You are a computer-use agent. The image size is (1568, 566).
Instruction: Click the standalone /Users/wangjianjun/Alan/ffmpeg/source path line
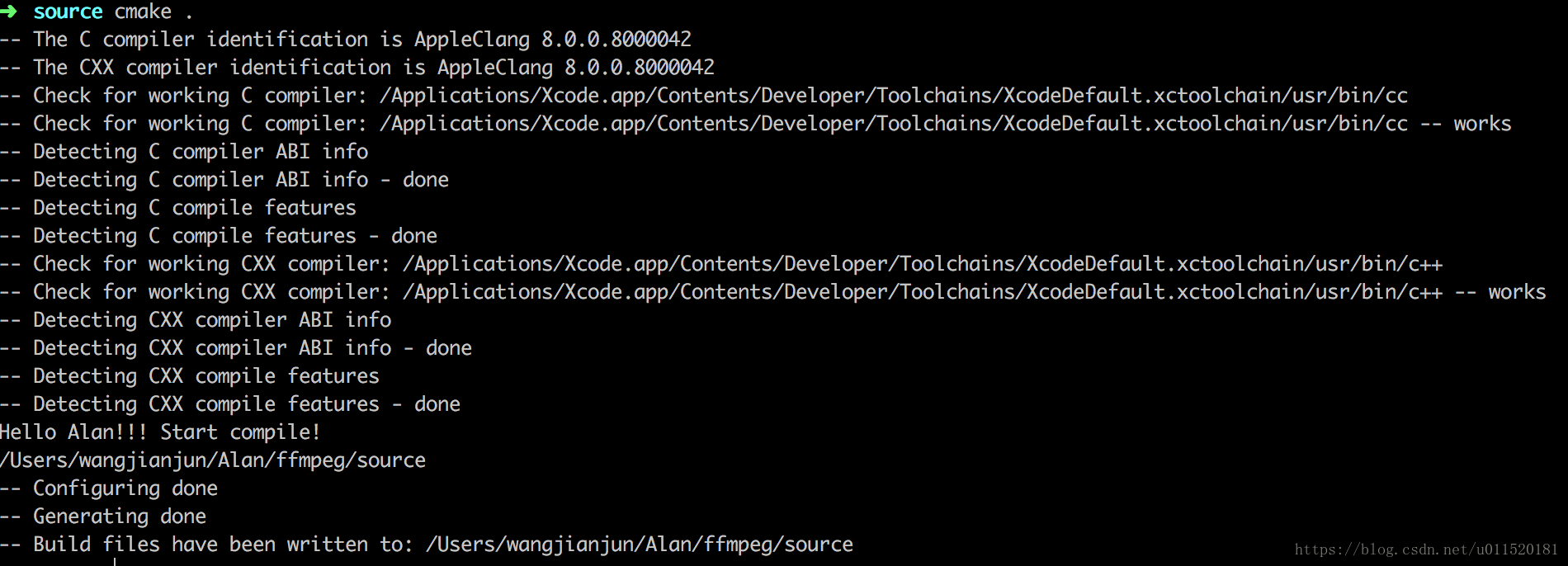pyautogui.click(x=213, y=460)
